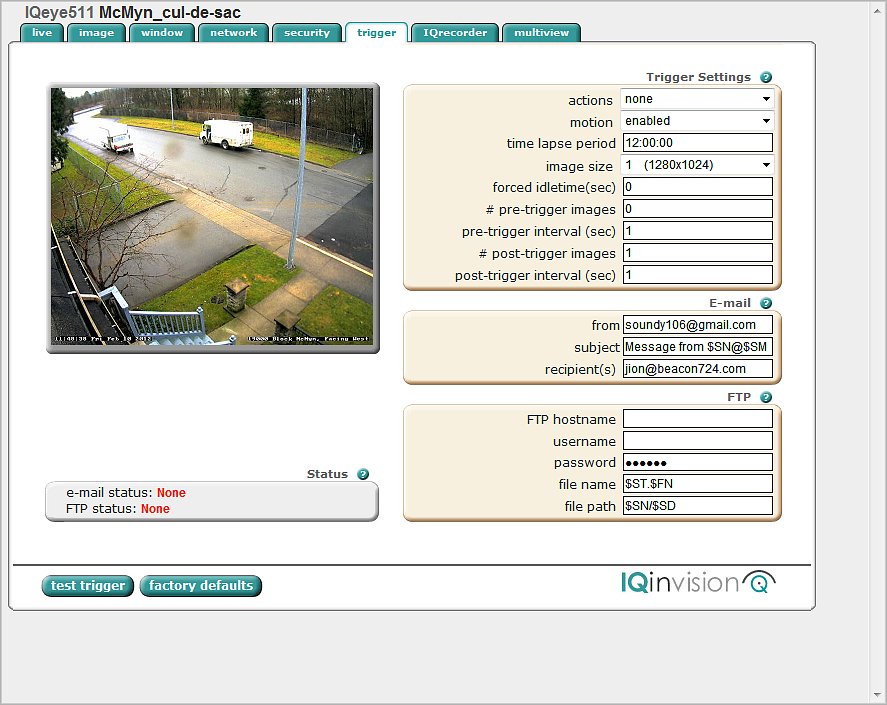Open the window tab
Image resolution: width=887 pixels, height=705 pixels.
tap(162, 33)
